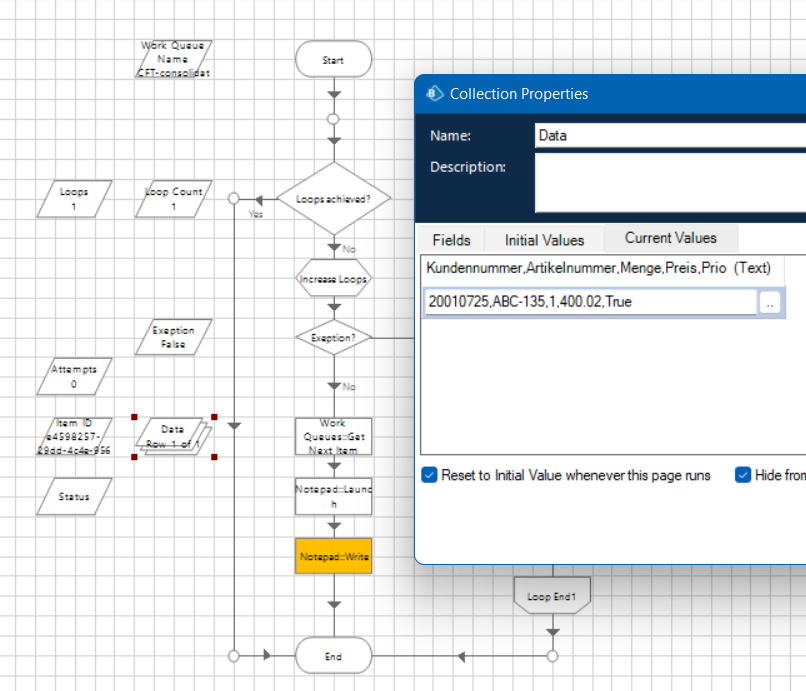Click the anchor circle left of Loops achieved
This screenshot has width=806, height=691.
click(x=234, y=198)
